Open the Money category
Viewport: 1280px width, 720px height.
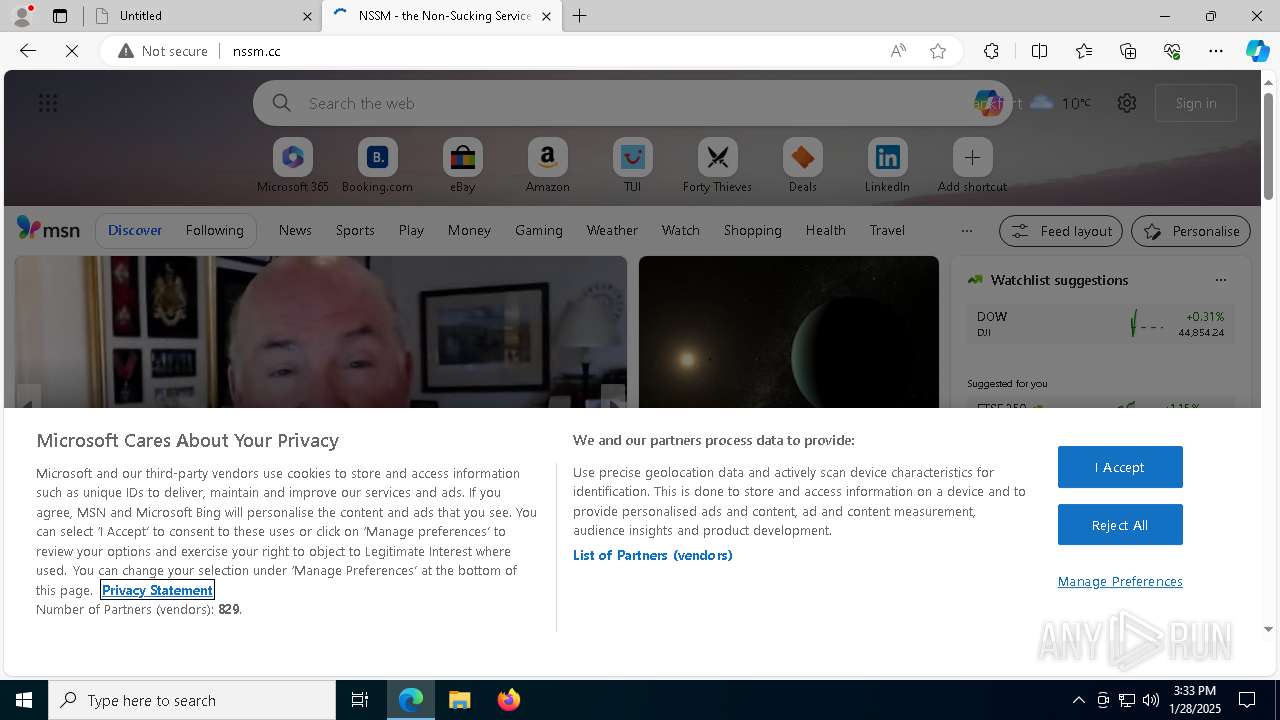point(469,230)
